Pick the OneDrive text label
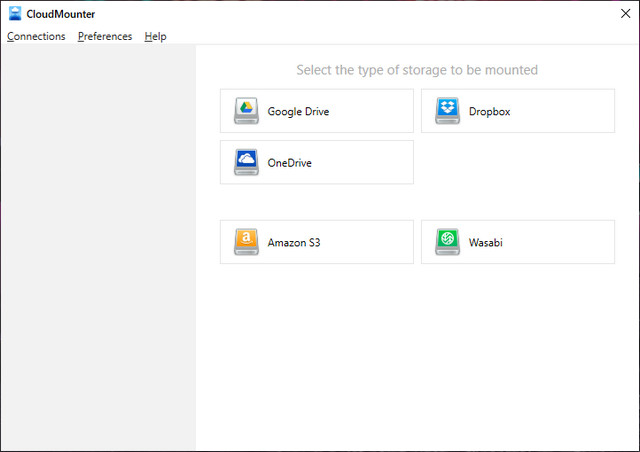Screen dimensions: 640x452 tap(289, 163)
